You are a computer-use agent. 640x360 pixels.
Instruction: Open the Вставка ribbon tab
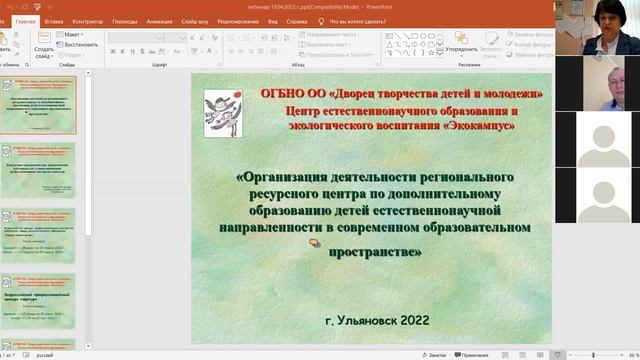(54, 22)
